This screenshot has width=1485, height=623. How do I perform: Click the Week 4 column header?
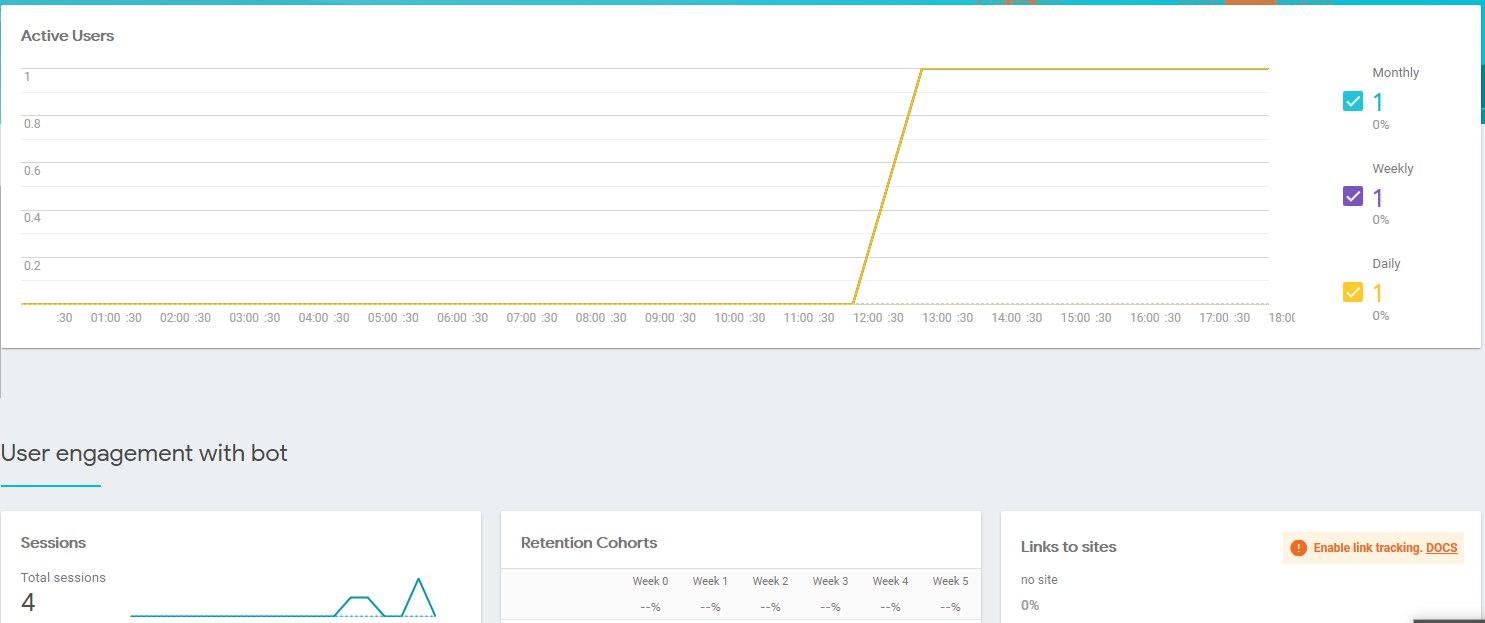890,581
